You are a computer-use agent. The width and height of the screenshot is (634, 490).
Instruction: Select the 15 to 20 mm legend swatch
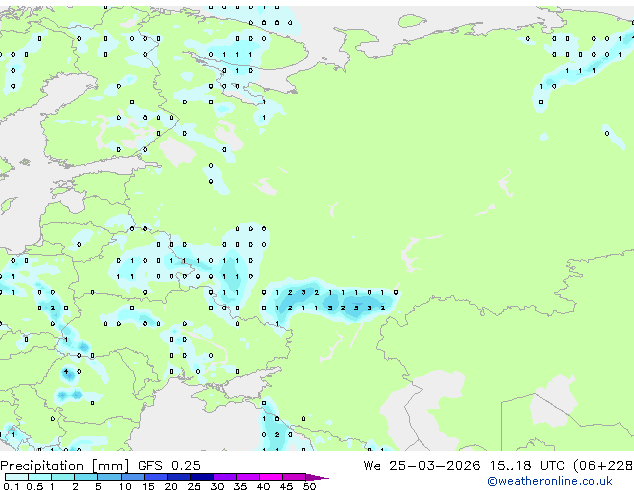pos(156,477)
